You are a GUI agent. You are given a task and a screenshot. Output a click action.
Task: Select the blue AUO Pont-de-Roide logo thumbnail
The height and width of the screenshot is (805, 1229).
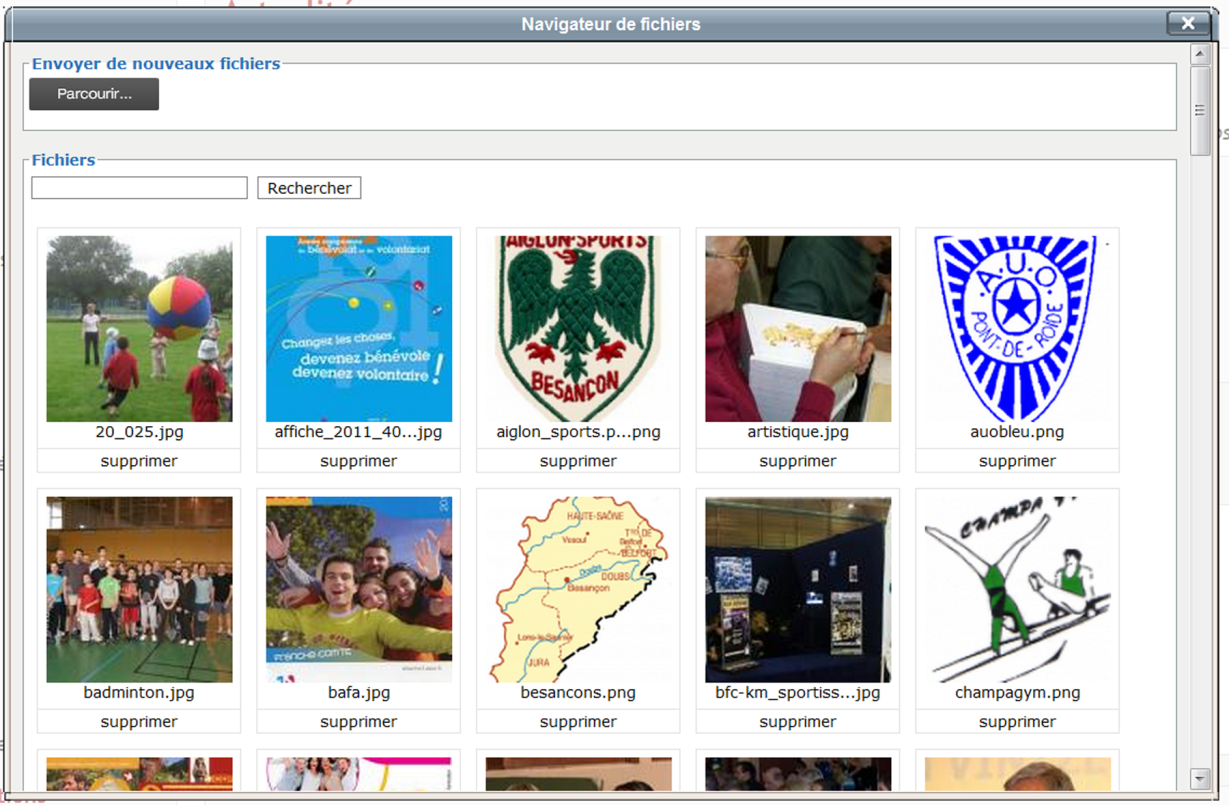1017,329
